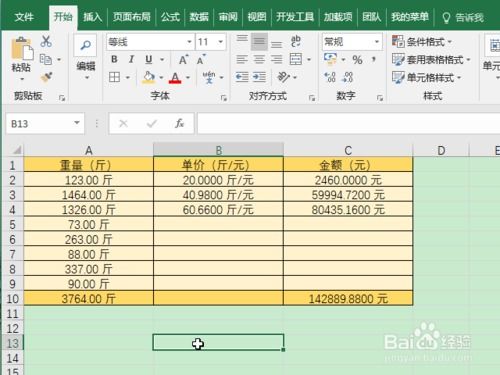Open the 条件格式 menu

(422, 42)
